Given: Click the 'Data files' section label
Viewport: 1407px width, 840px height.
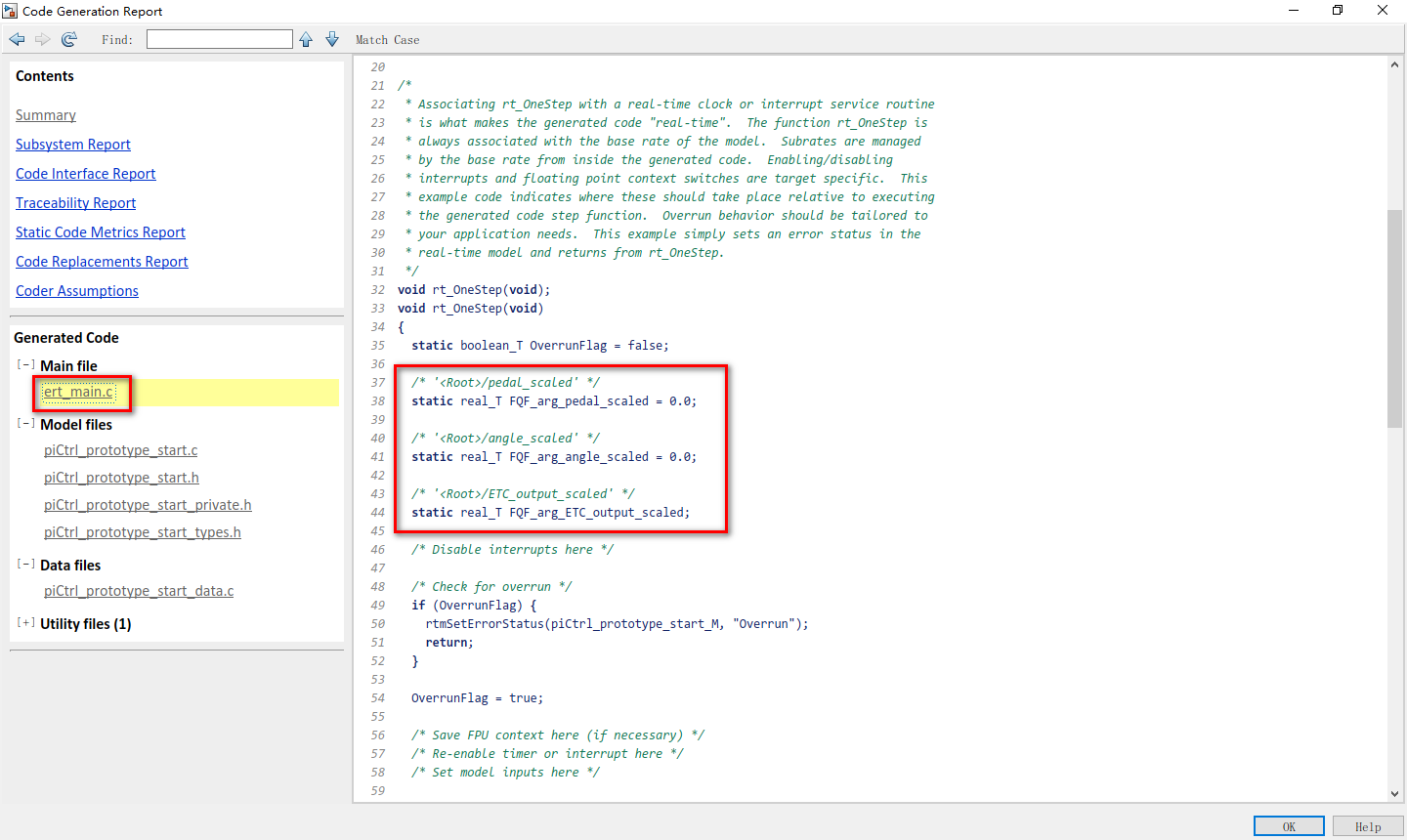Looking at the screenshot, I should (70, 566).
